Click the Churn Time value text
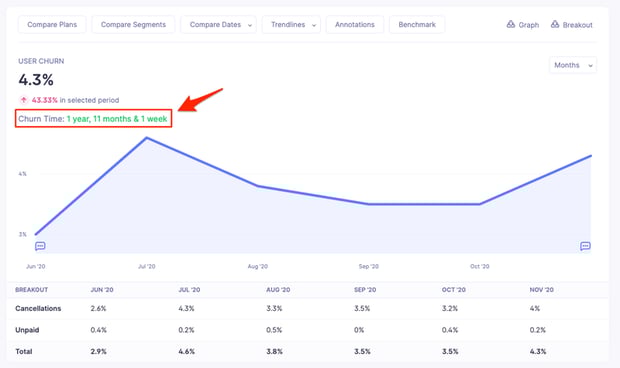The width and height of the screenshot is (620, 368). (x=117, y=119)
